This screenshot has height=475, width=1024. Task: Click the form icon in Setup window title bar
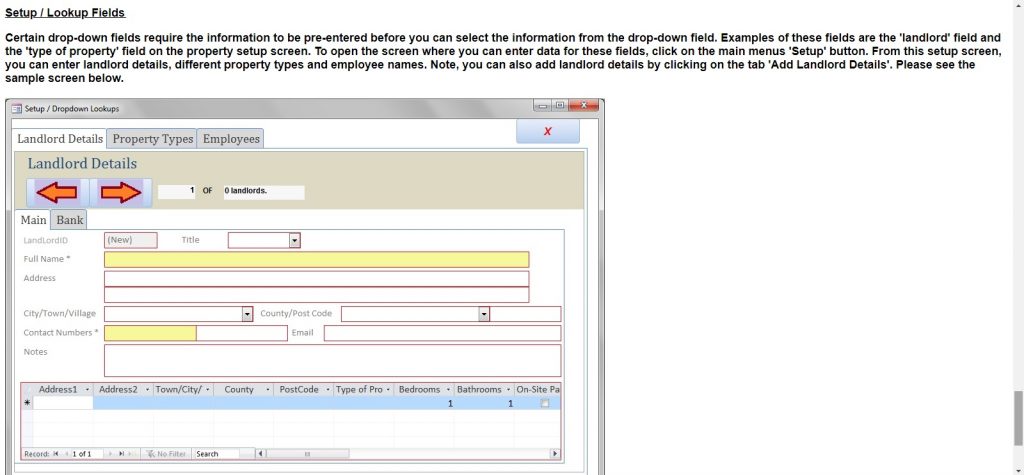click(16, 108)
